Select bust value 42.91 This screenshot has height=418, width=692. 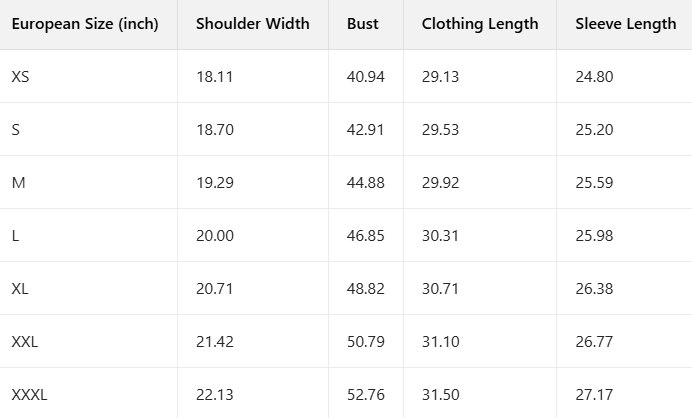[366, 130]
